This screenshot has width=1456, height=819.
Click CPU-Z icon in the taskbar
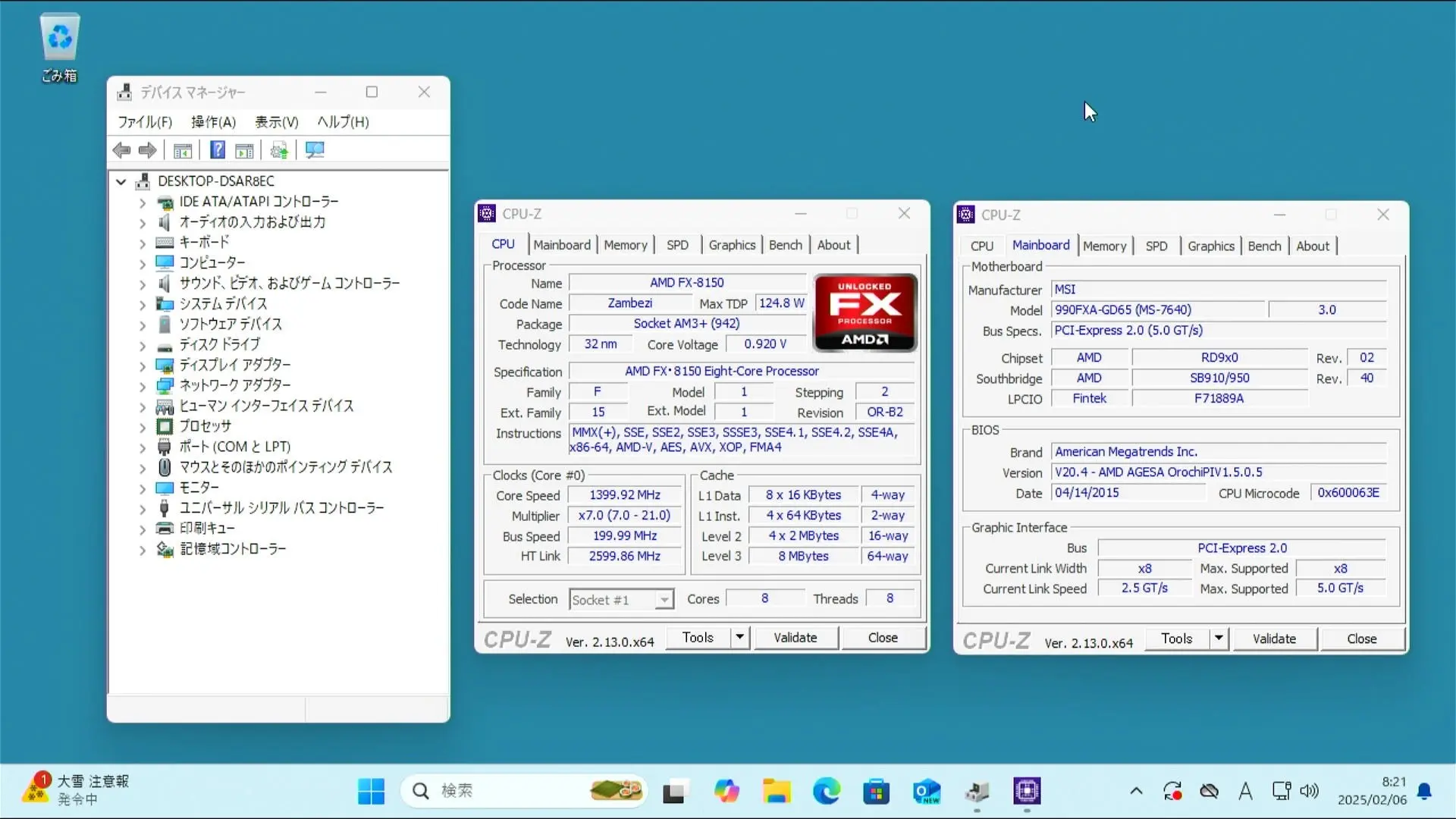pyautogui.click(x=1027, y=791)
